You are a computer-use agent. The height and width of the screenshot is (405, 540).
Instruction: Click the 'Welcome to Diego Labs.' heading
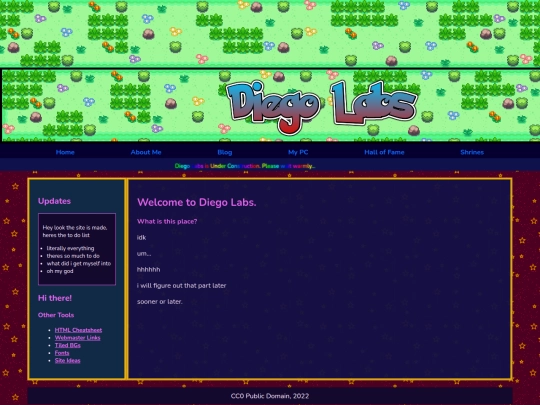(x=197, y=202)
